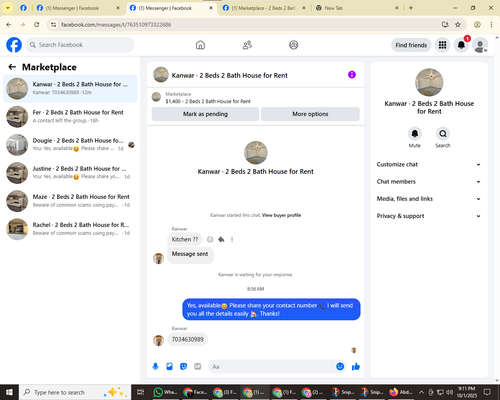
Task: Click Kanwar's message '7034630989'
Action: (x=188, y=339)
